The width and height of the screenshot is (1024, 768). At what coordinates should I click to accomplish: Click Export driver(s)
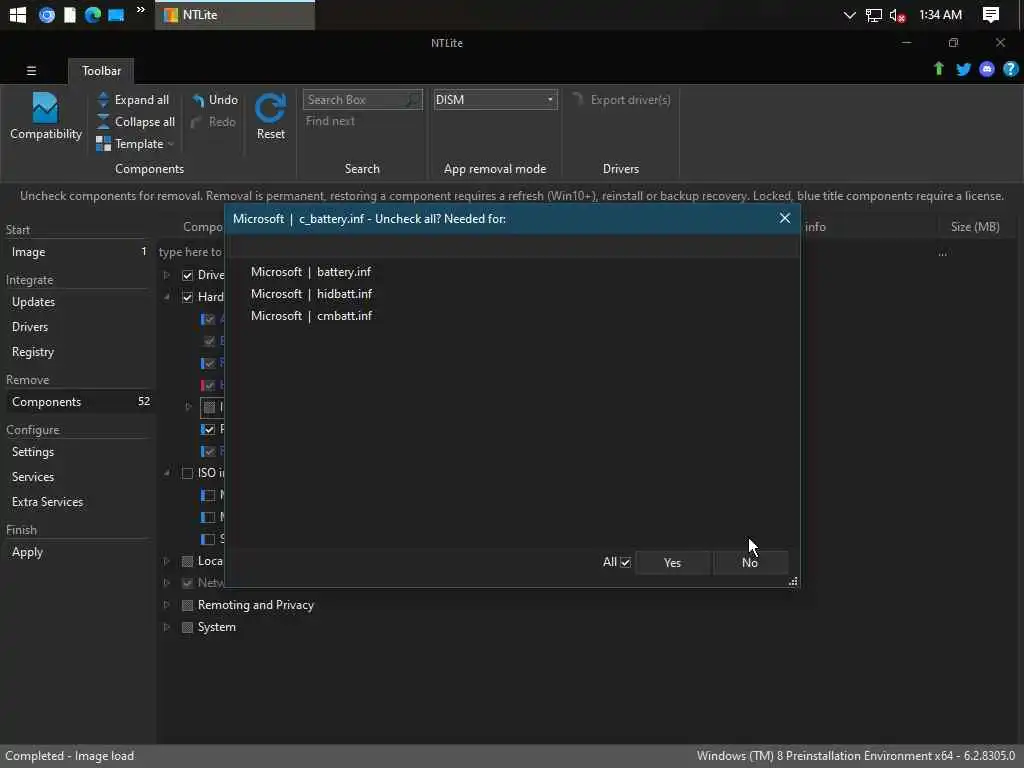point(622,100)
